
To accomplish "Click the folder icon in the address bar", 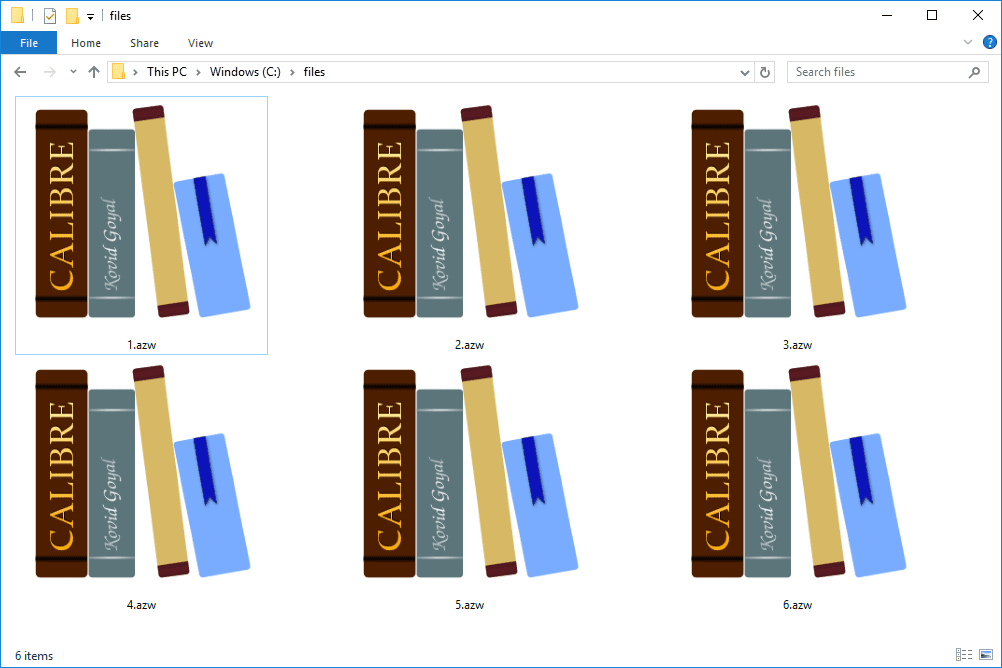I will pos(119,71).
